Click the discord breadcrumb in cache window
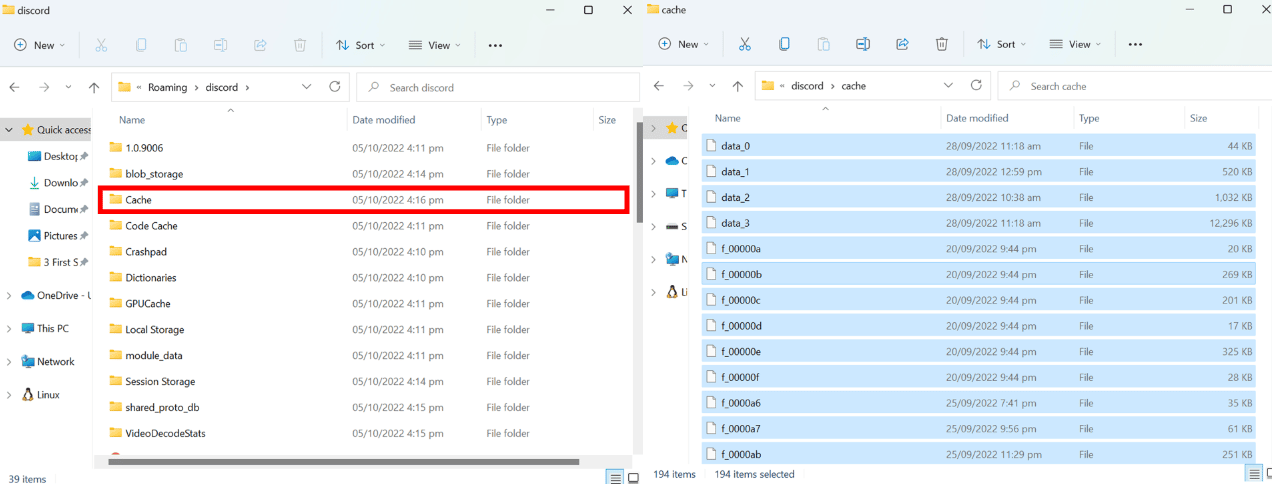Image resolution: width=1272 pixels, height=484 pixels. (807, 86)
